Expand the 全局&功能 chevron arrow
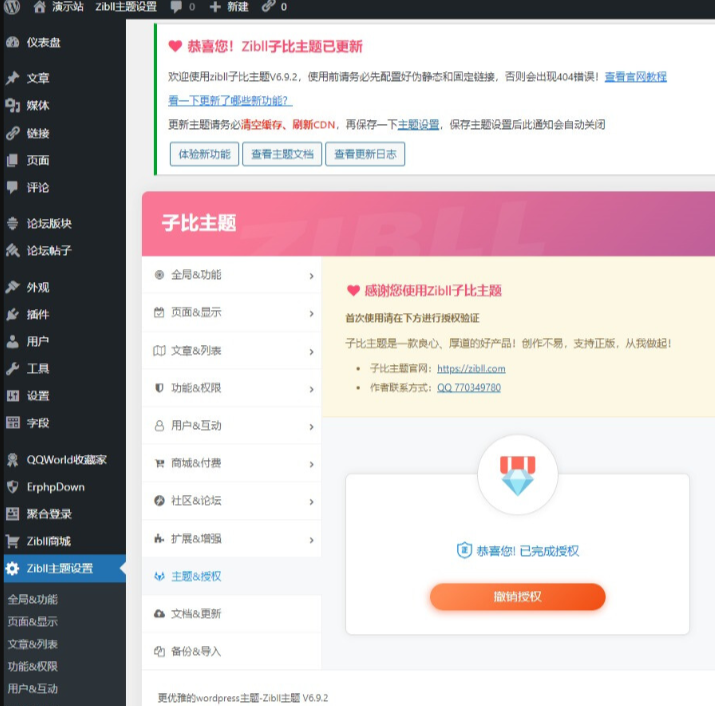The image size is (715, 706). [311, 275]
